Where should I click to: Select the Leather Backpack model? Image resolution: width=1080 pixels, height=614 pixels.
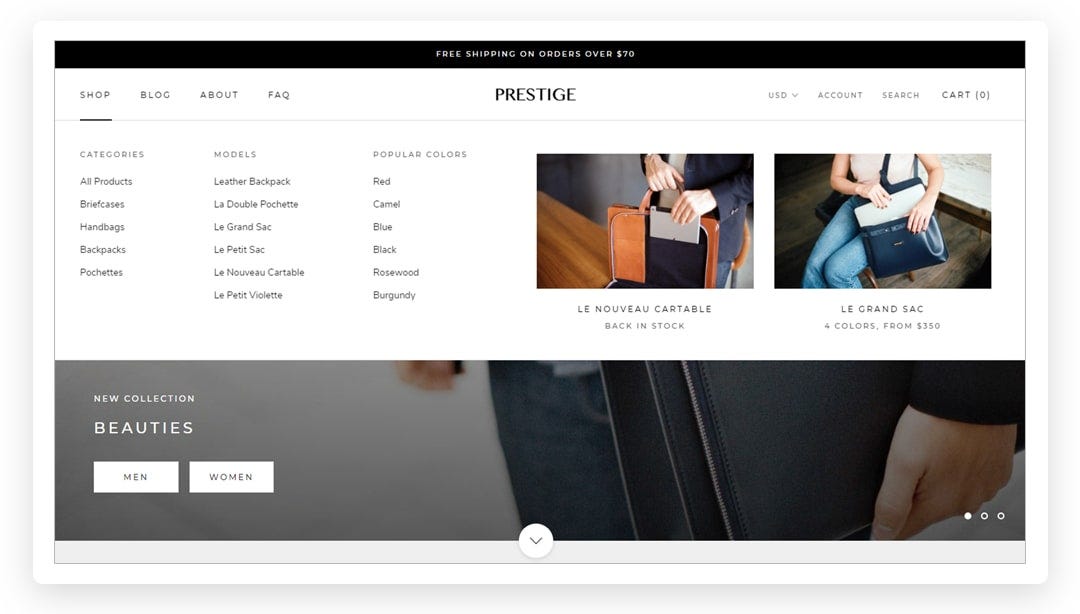[x=251, y=181]
